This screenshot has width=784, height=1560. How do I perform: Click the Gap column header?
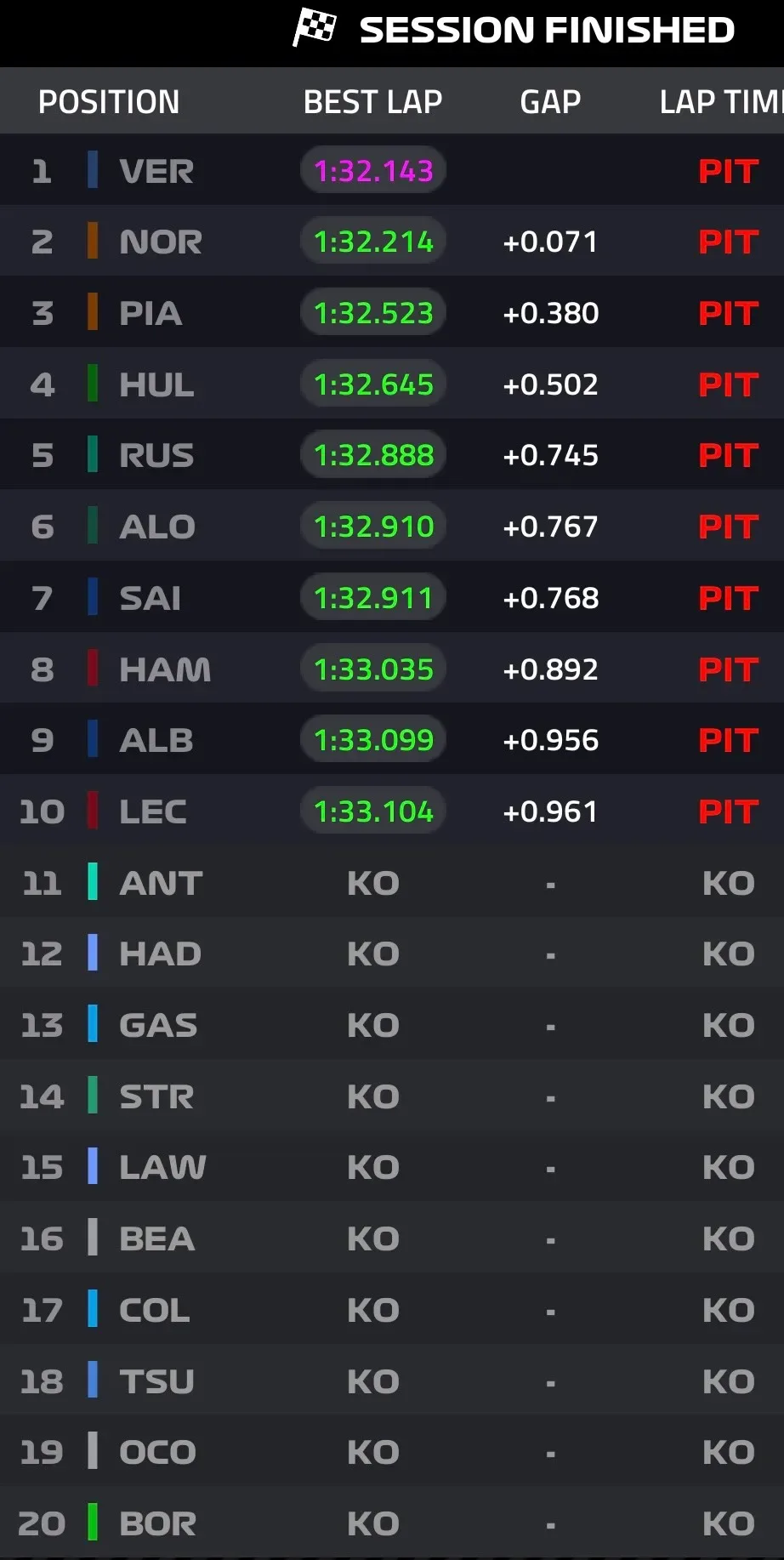(x=550, y=102)
